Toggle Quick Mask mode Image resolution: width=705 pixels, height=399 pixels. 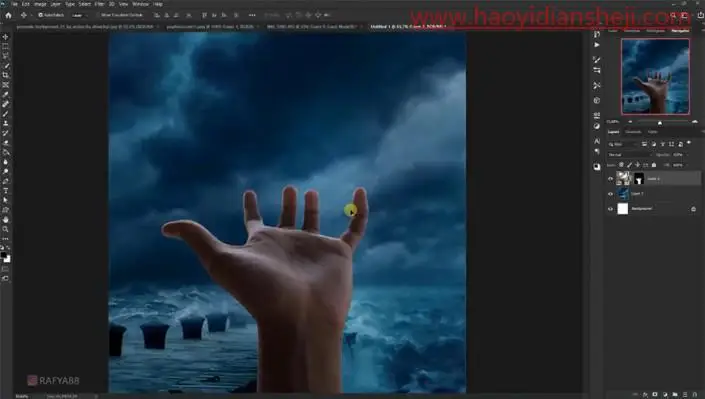click(x=5, y=269)
